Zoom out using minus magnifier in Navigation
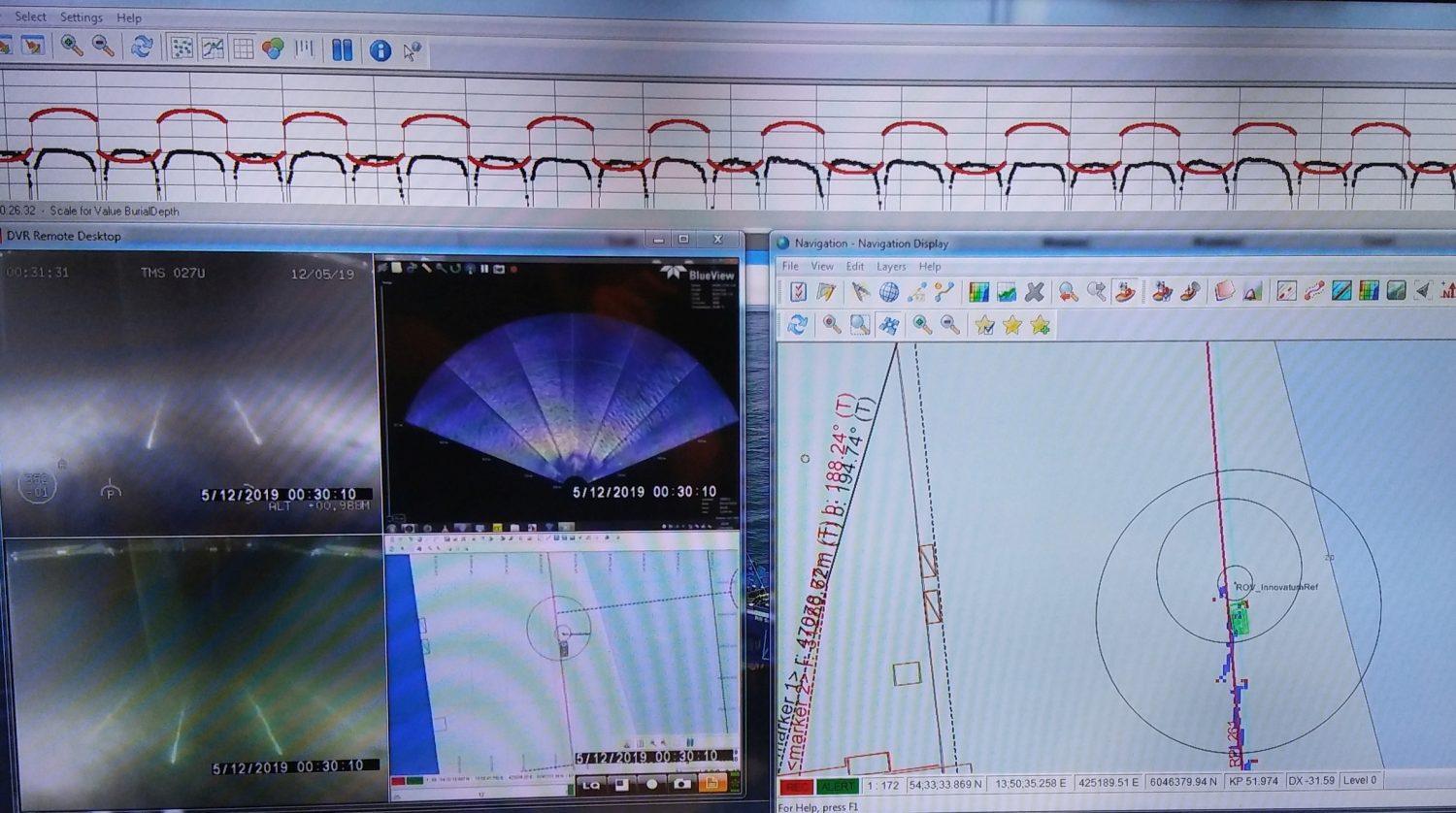Viewport: 1456px width, 813px height. click(950, 325)
